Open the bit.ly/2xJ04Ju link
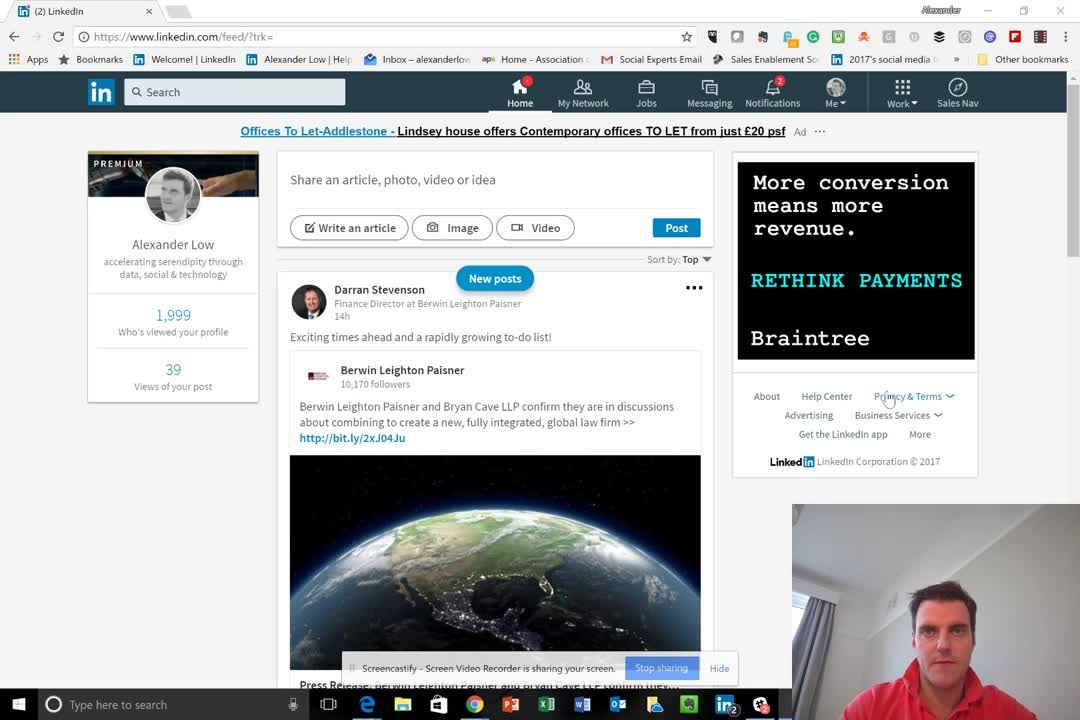The image size is (1080, 720). click(x=352, y=438)
